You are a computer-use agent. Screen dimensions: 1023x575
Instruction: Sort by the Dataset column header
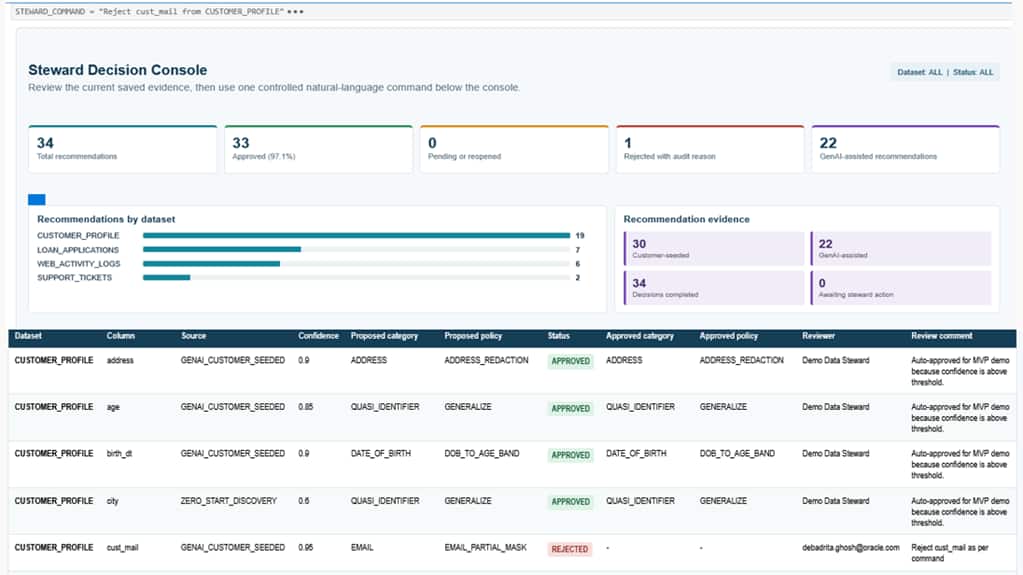28,335
